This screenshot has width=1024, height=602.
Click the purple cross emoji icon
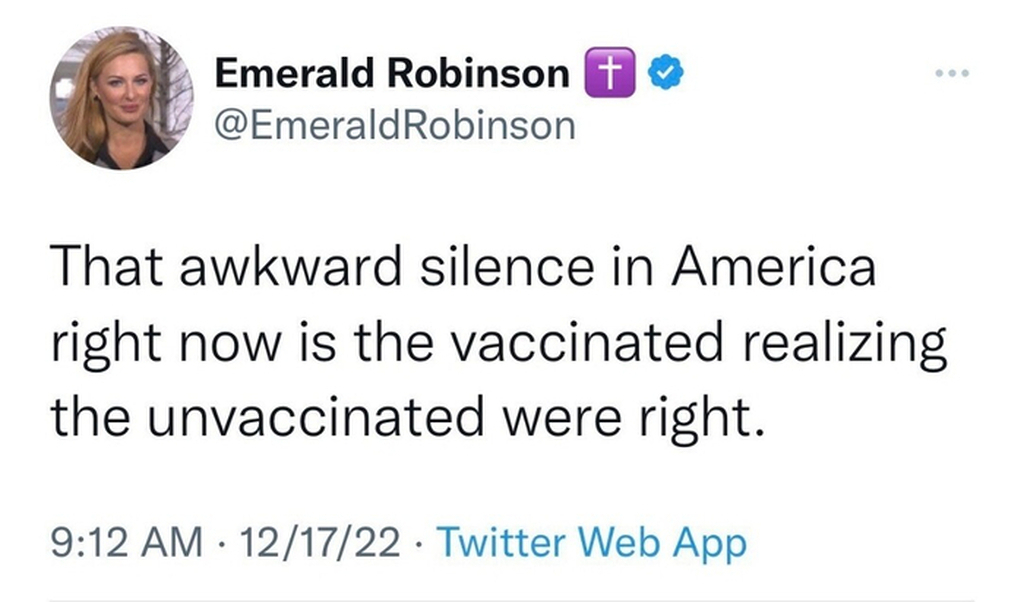point(611,74)
